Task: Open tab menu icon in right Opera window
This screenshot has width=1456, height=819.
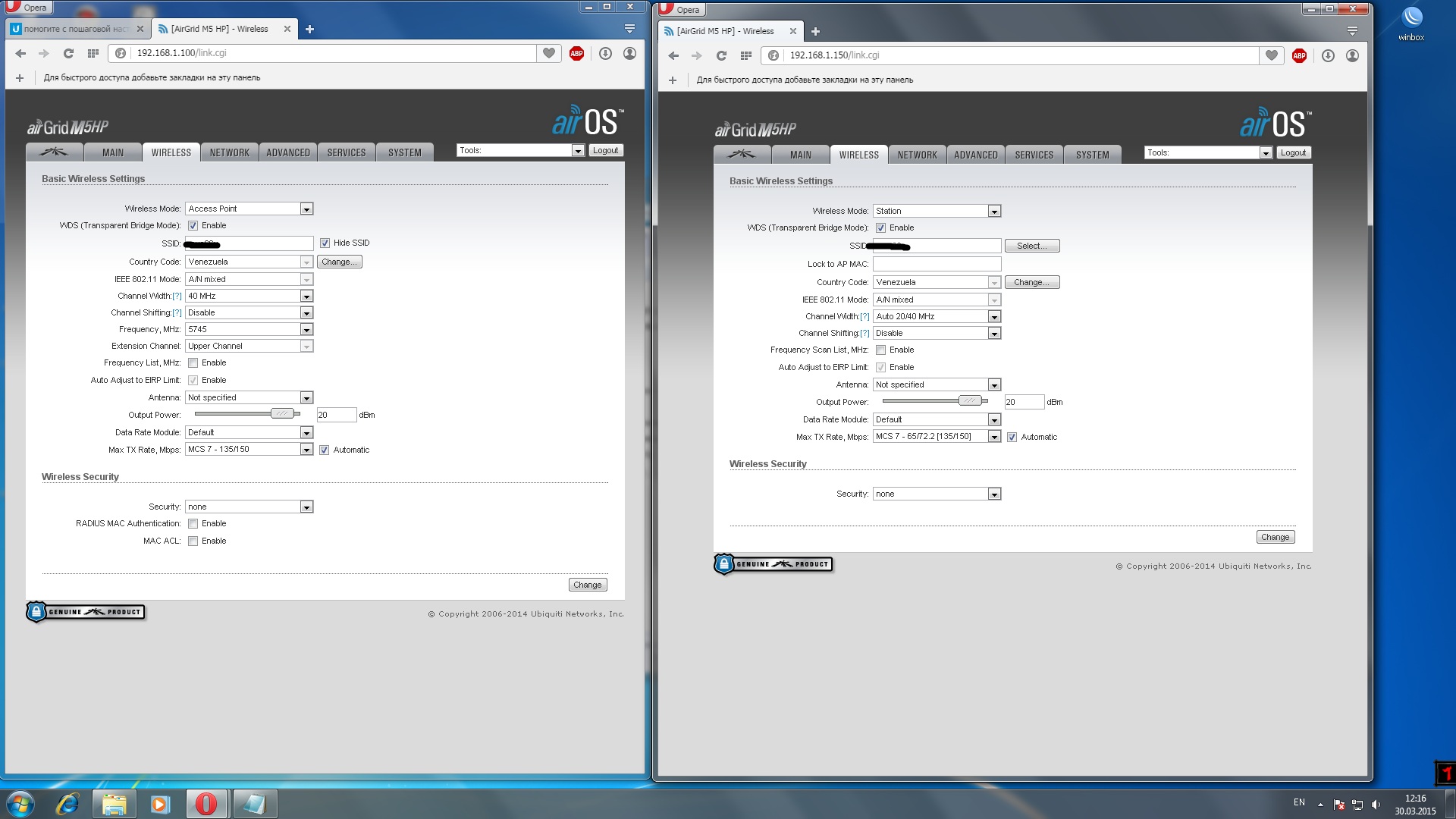Action: [1352, 31]
